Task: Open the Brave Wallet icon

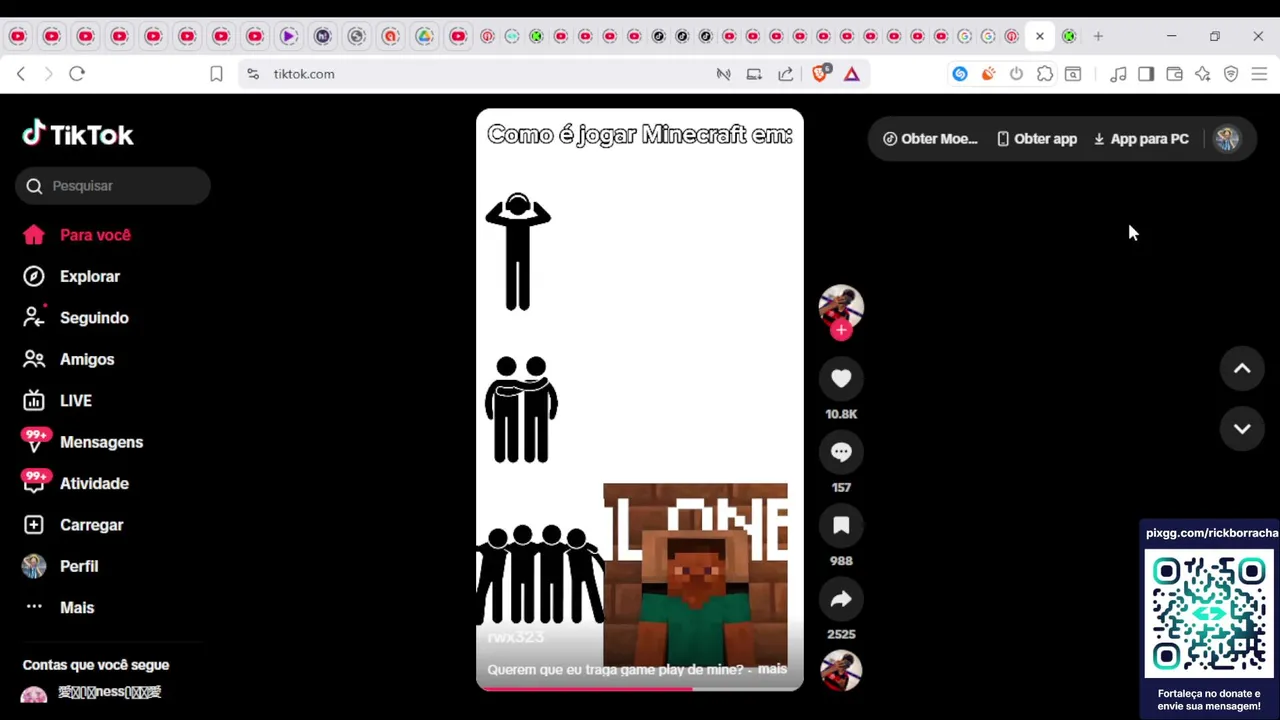Action: point(1175,74)
